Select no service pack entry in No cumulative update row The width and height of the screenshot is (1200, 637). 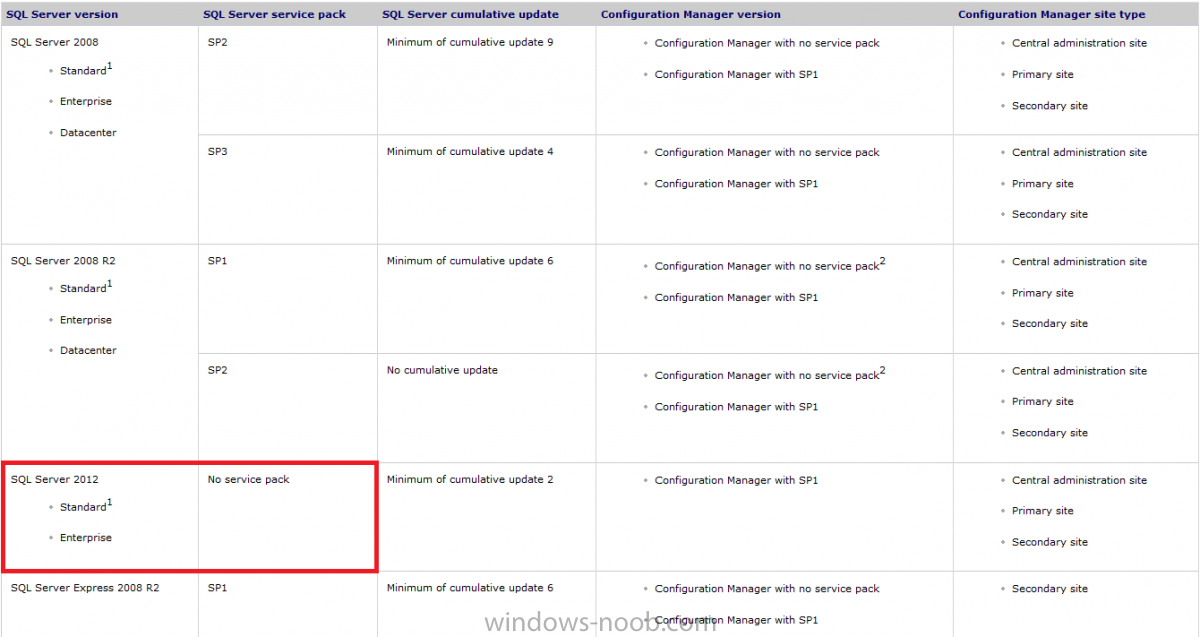pyautogui.click(x=770, y=374)
